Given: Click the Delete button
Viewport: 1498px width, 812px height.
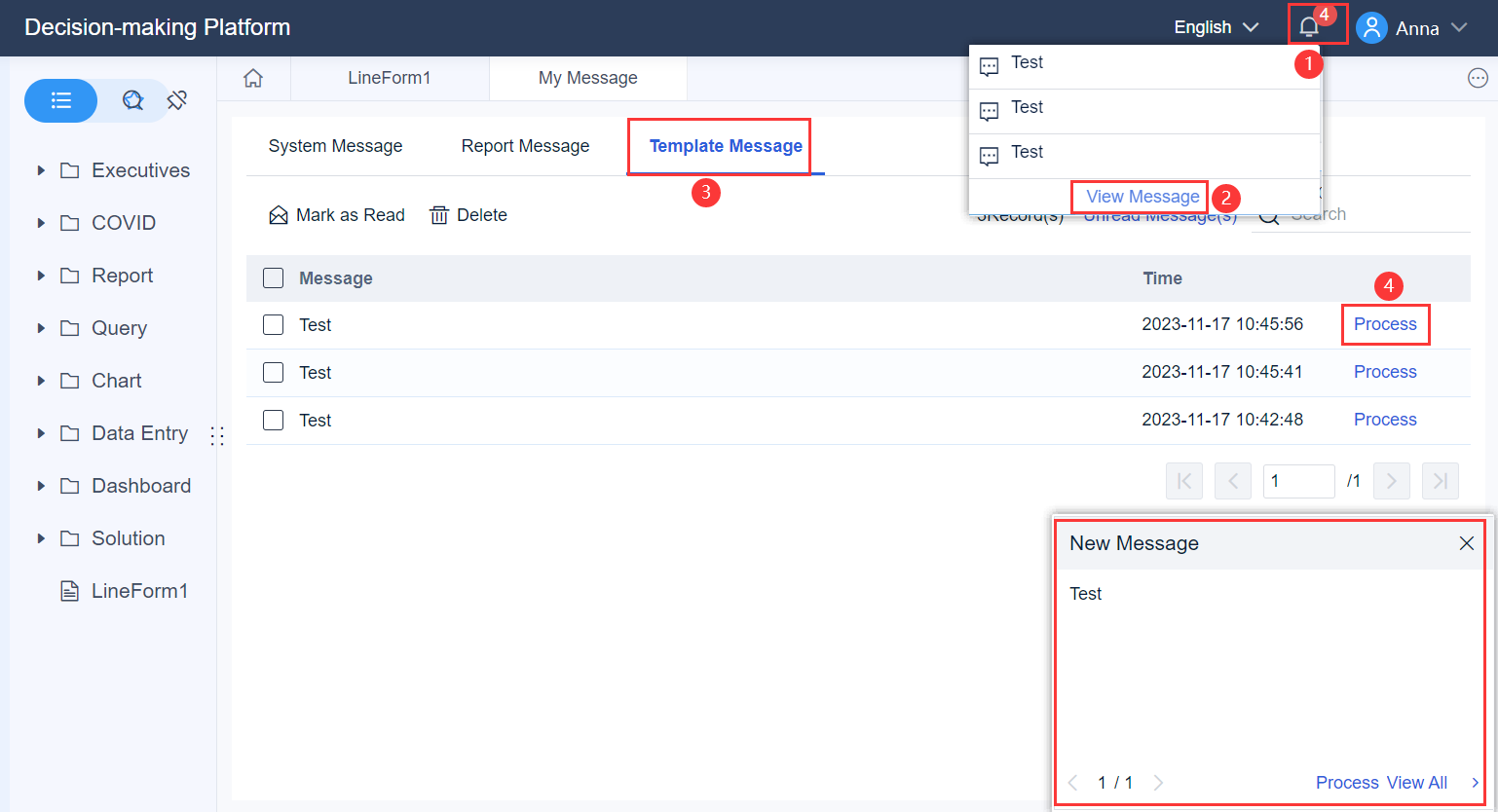Looking at the screenshot, I should pos(468,215).
